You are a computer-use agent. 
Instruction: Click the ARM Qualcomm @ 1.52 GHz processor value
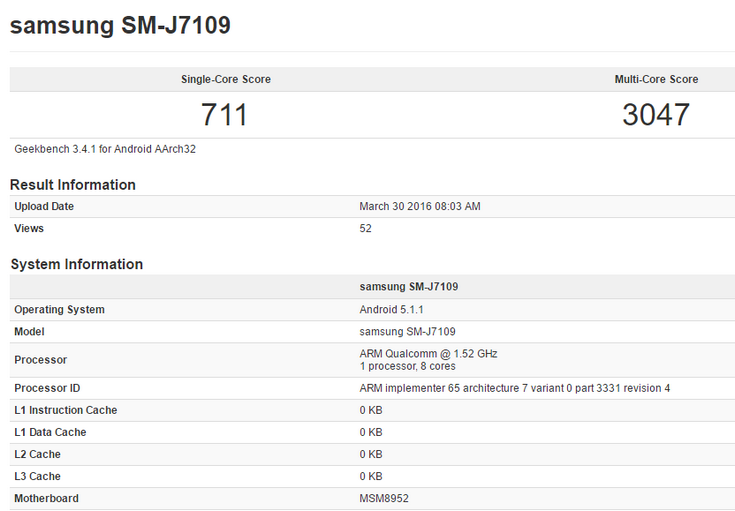[428, 354]
